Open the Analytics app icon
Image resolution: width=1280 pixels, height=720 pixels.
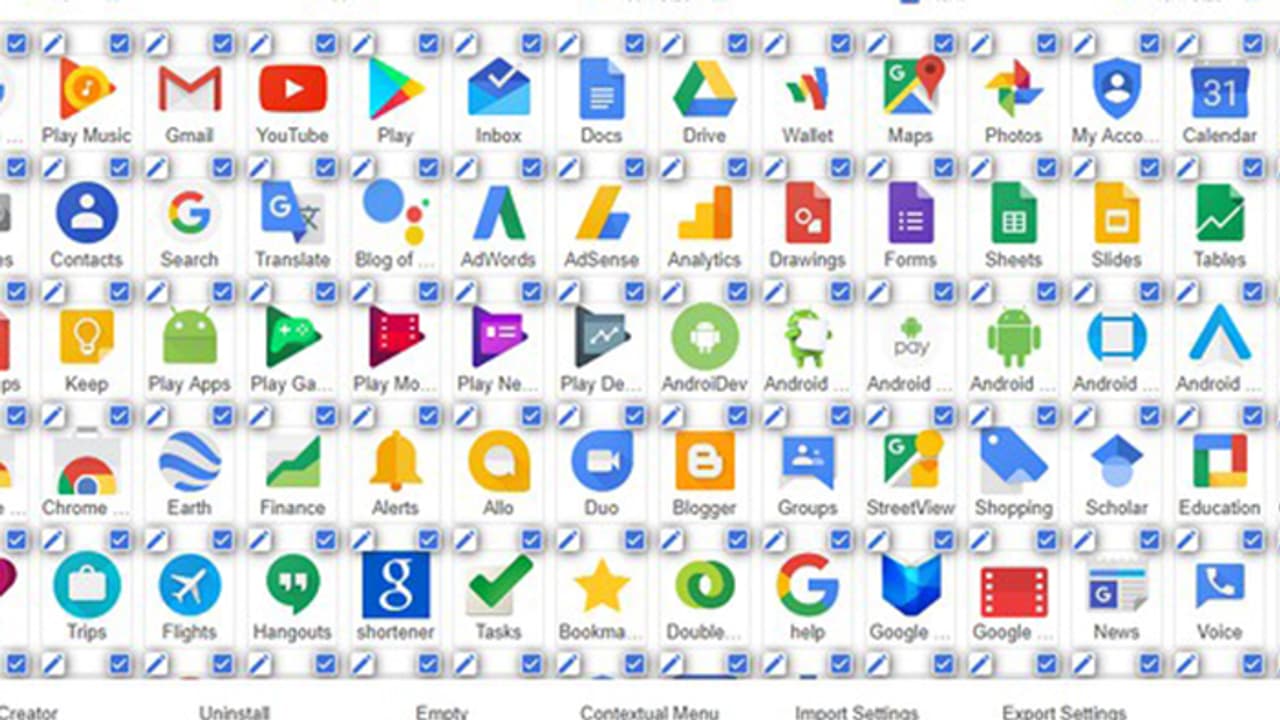click(704, 213)
